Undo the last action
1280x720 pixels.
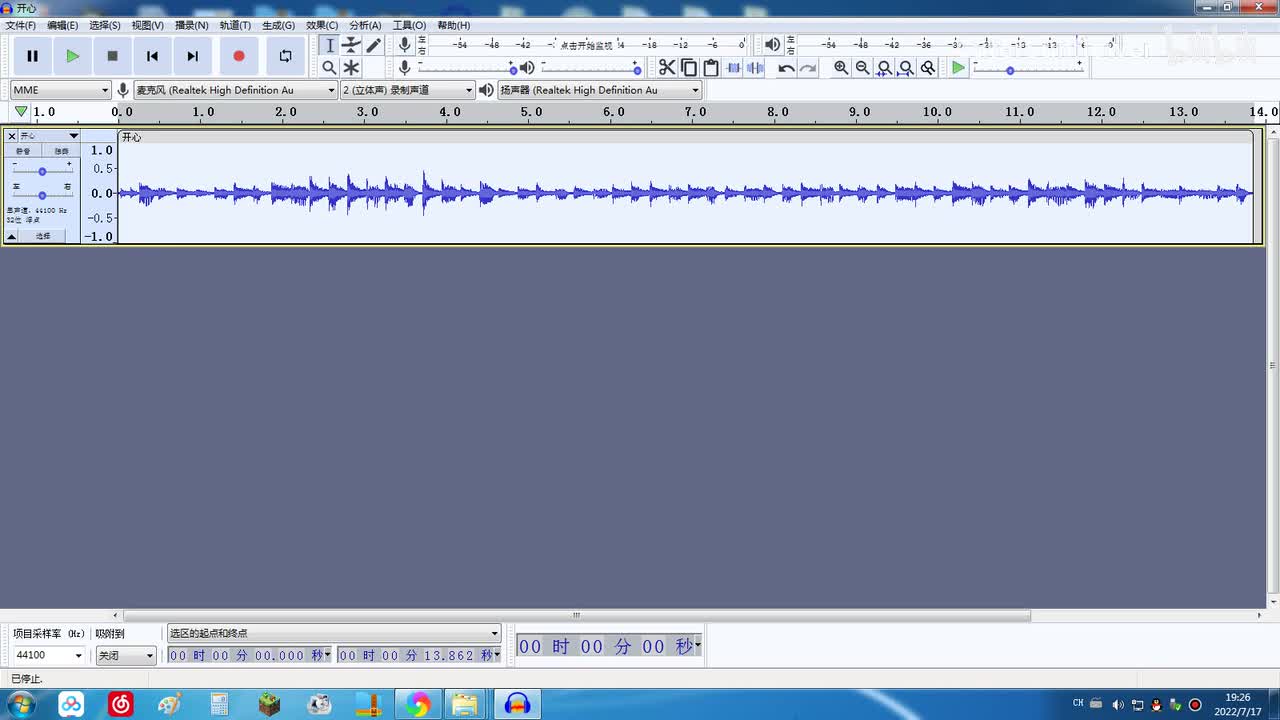(786, 67)
